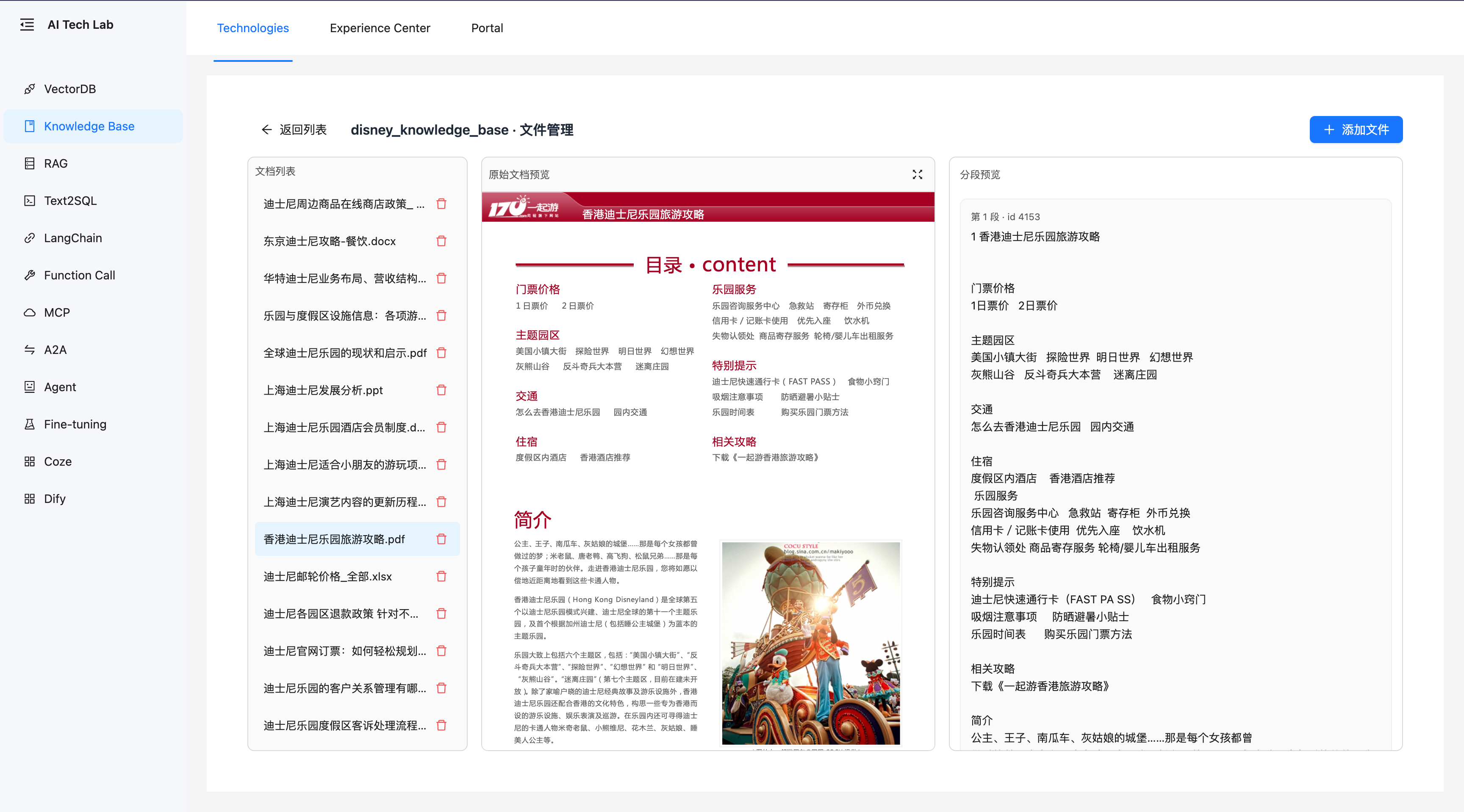The height and width of the screenshot is (812, 1464).
Task: Click the 添加文件 button
Action: (1356, 130)
